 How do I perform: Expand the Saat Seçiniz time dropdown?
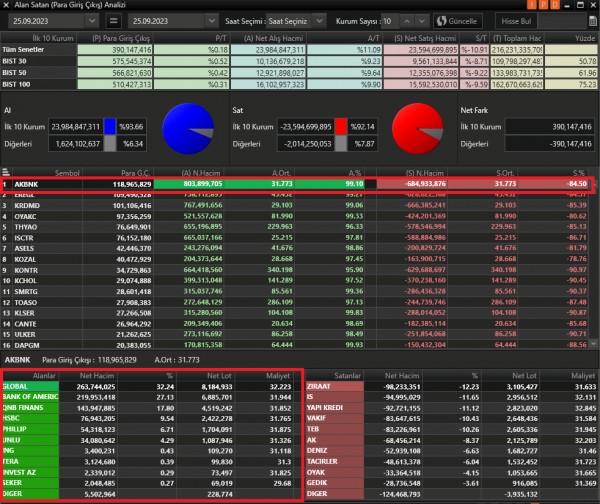pyautogui.click(x=319, y=21)
